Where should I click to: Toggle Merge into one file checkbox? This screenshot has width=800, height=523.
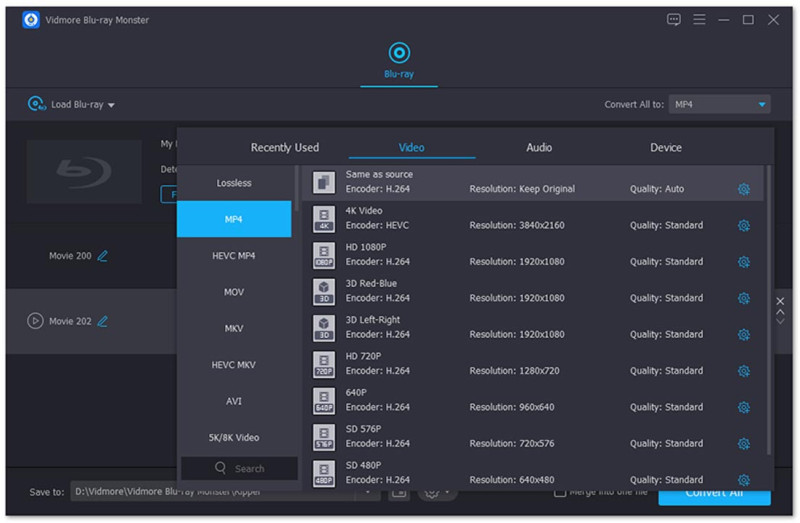click(x=560, y=492)
